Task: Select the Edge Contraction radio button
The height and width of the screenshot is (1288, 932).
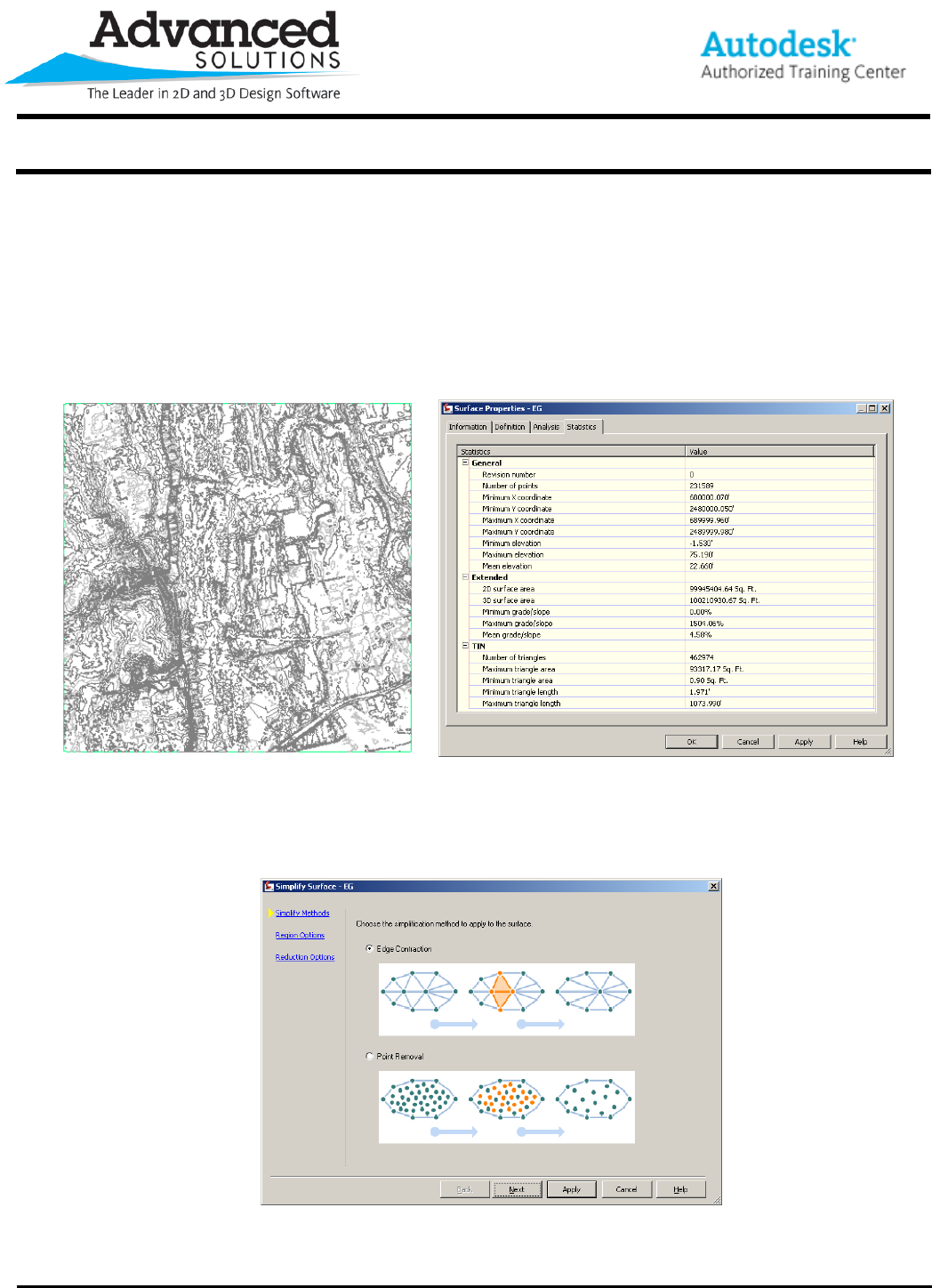Action: [x=369, y=949]
